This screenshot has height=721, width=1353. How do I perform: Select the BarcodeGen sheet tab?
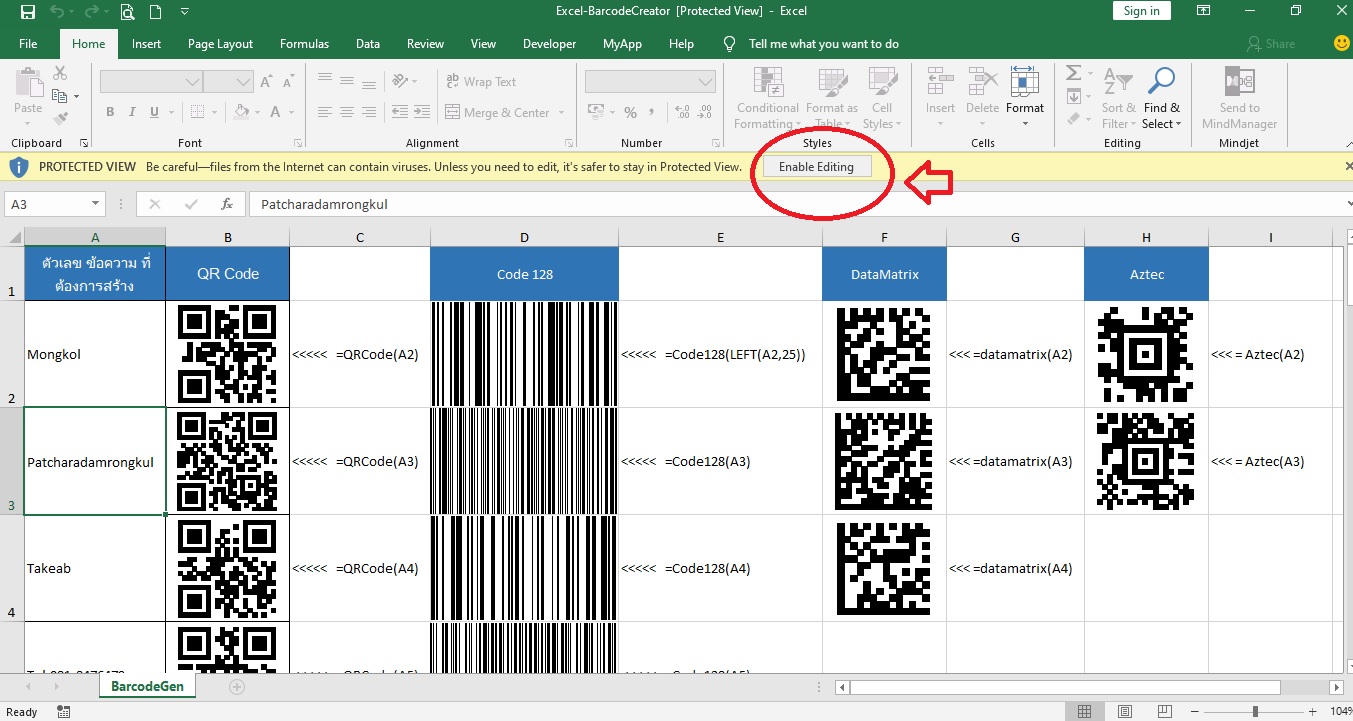(147, 686)
